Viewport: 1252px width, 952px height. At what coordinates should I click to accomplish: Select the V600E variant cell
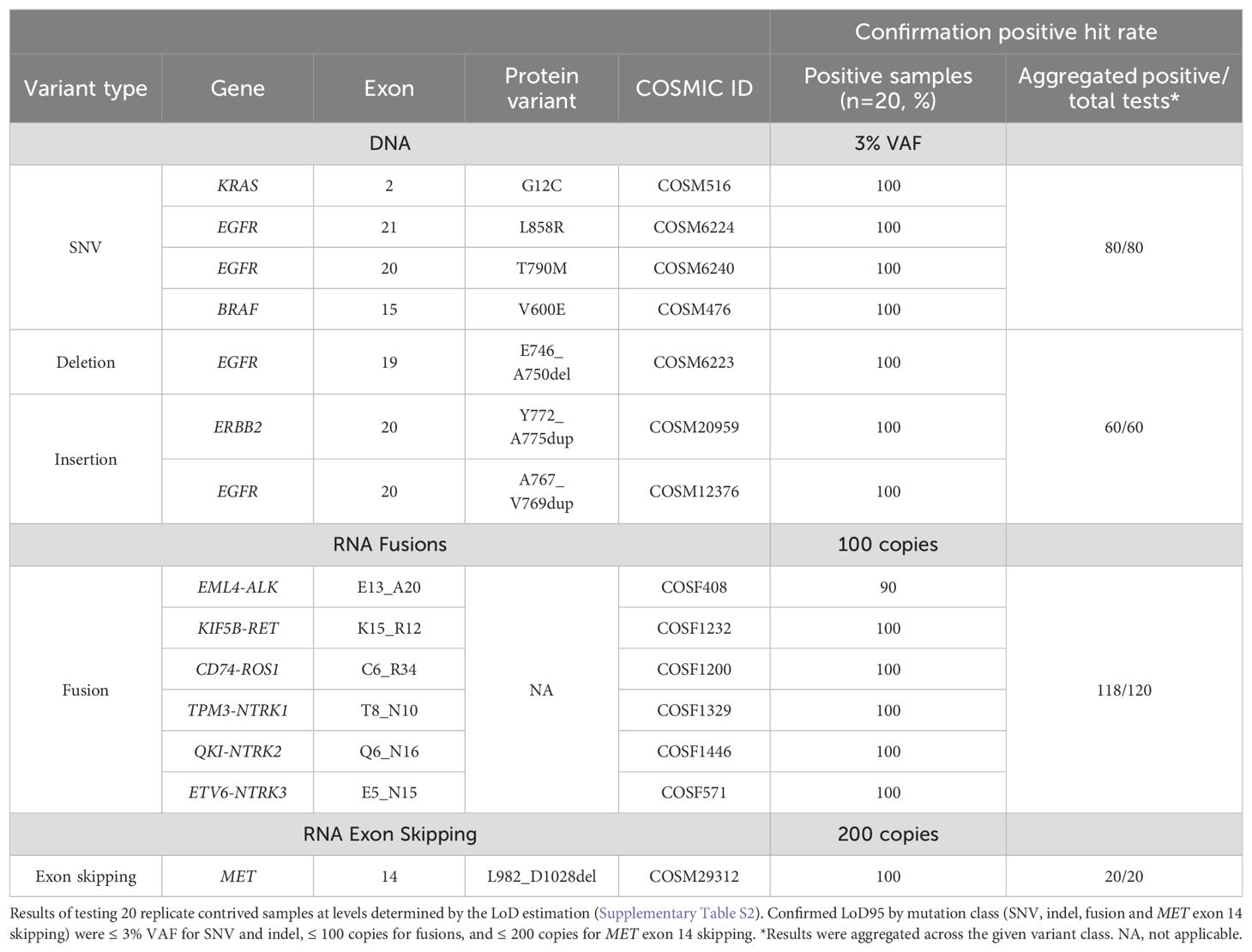pyautogui.click(x=541, y=310)
